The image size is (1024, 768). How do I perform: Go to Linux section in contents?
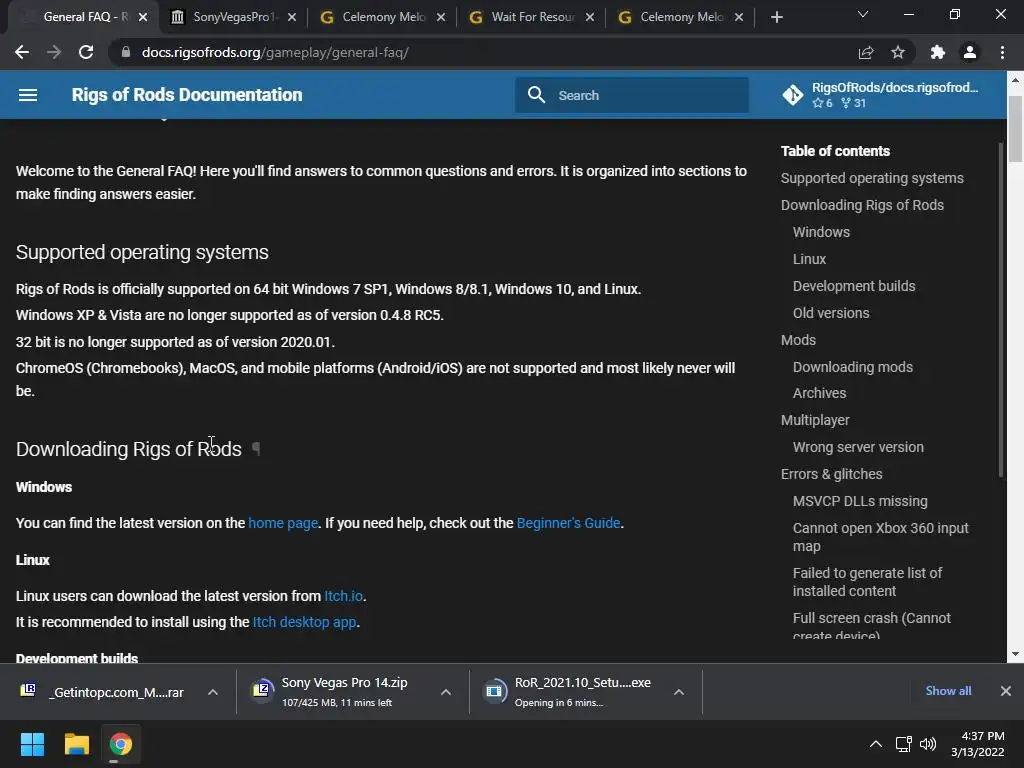(809, 259)
